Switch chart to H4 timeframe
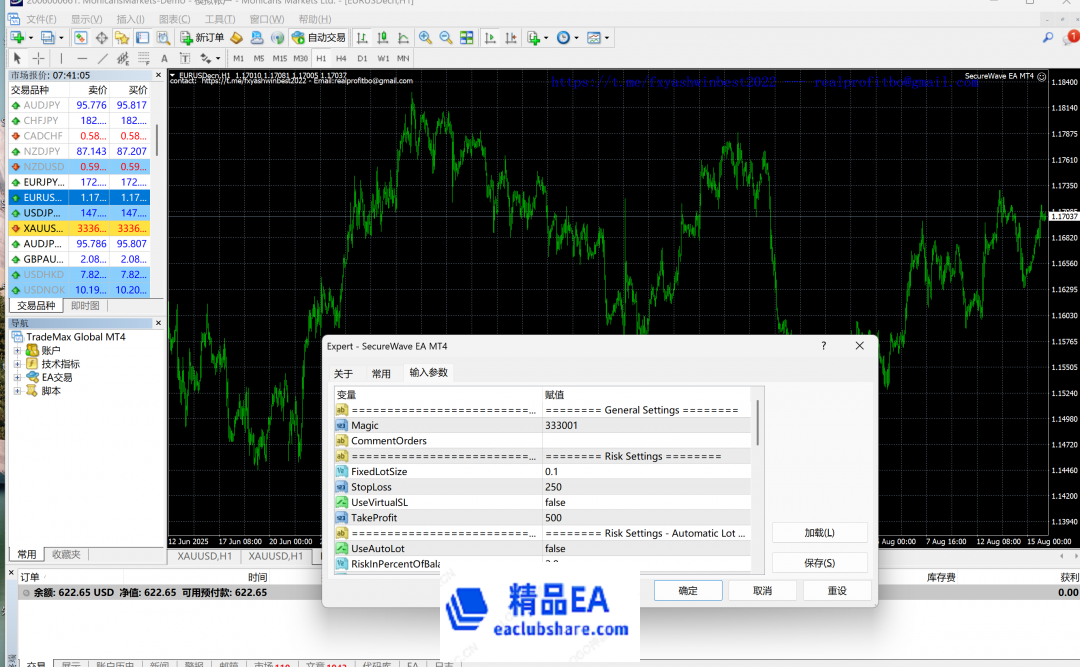The height and width of the screenshot is (667, 1080). (341, 59)
